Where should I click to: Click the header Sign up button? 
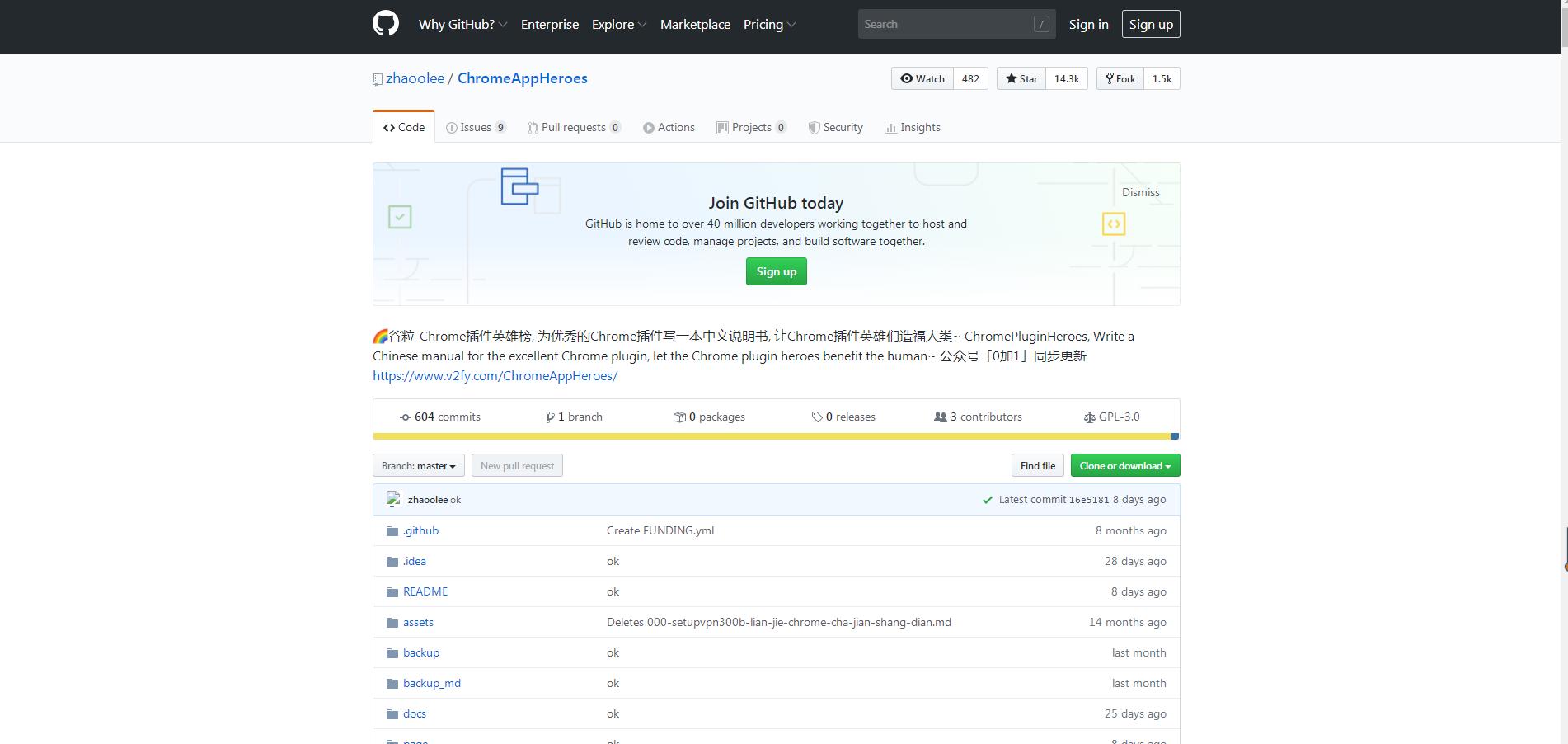click(1151, 24)
